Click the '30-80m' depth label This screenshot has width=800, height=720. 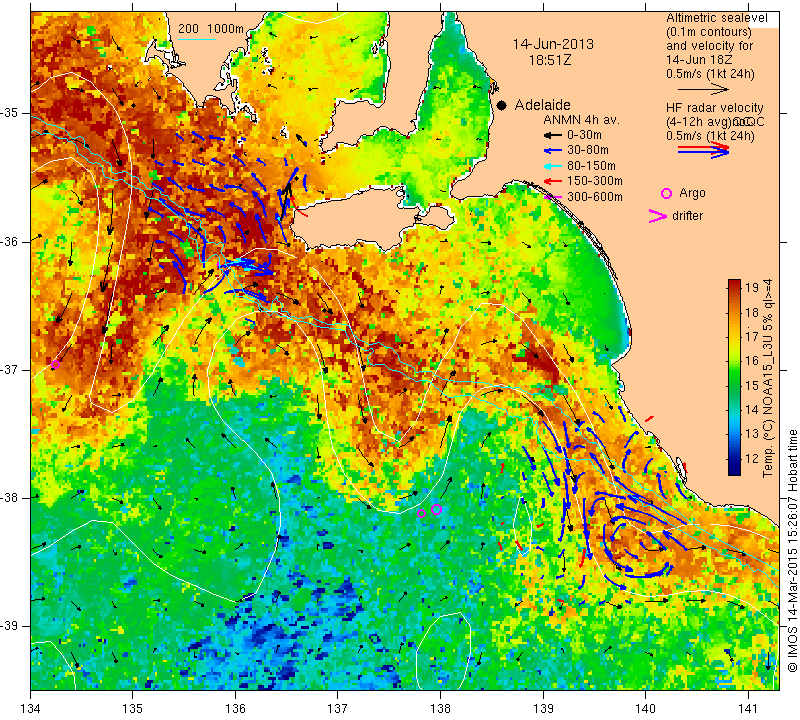click(588, 151)
